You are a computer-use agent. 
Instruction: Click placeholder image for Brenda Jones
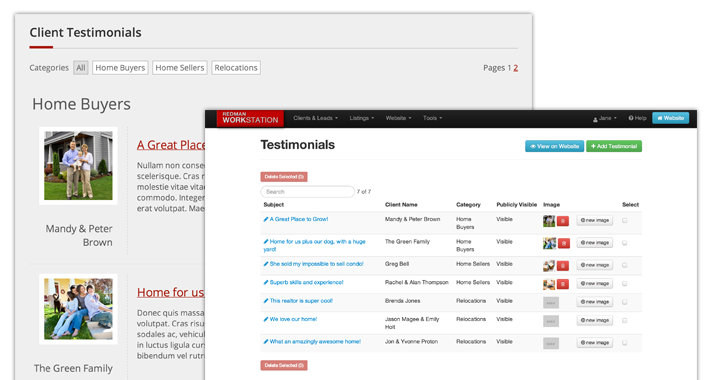[x=551, y=302]
